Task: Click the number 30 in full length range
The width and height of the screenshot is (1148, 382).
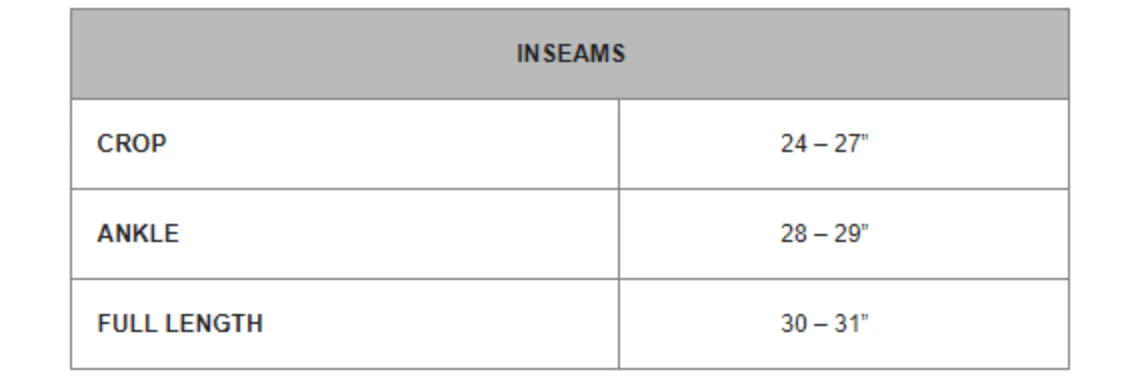Action: click(794, 324)
